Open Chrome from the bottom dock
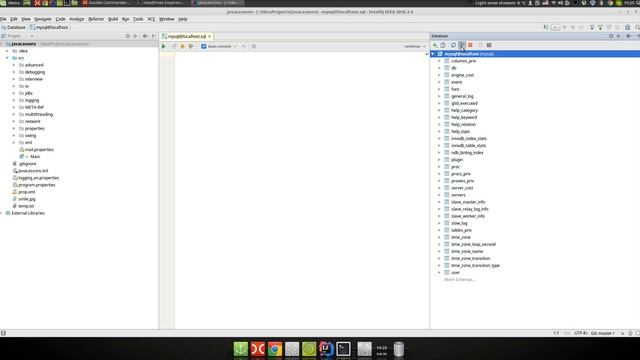Image resolution: width=640 pixels, height=360 pixels. tap(275, 349)
